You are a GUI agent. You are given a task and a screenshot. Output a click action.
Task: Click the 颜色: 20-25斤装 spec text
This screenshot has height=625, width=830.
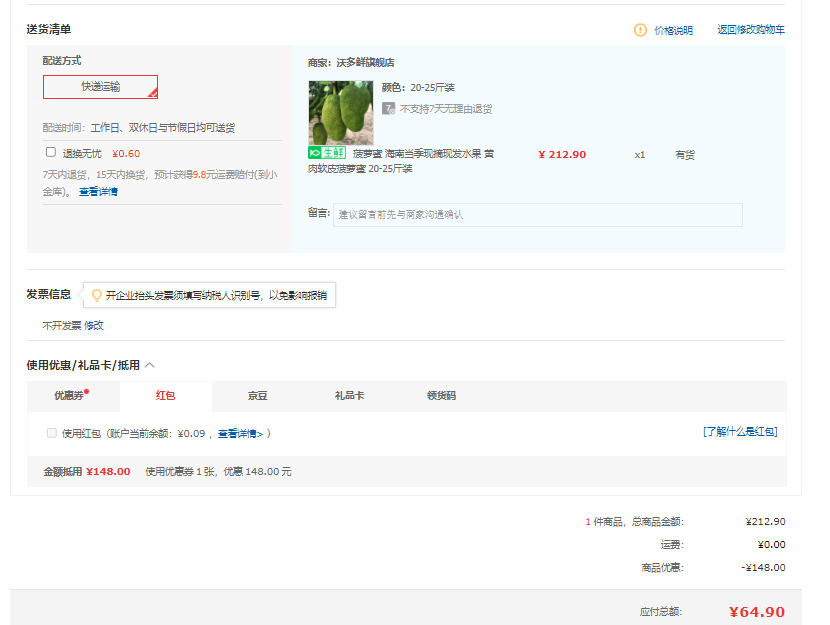tap(418, 87)
